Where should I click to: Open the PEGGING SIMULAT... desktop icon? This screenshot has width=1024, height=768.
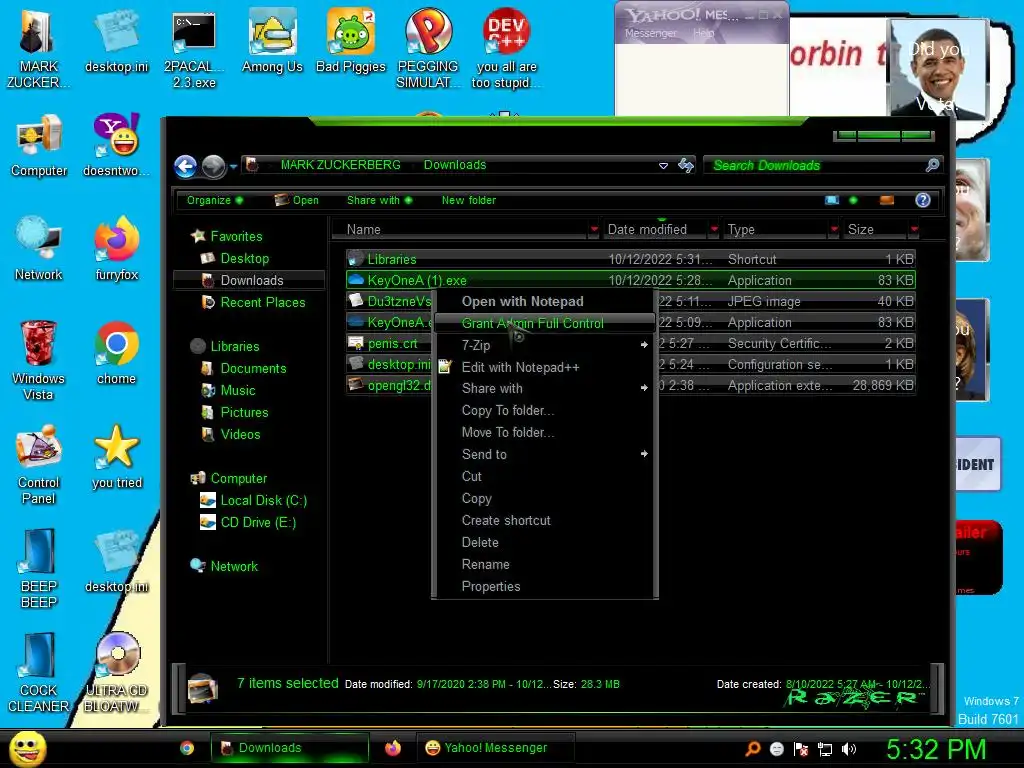pos(428,47)
